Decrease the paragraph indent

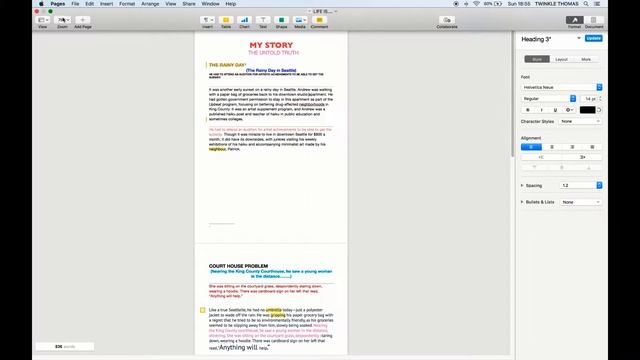[x=541, y=157]
